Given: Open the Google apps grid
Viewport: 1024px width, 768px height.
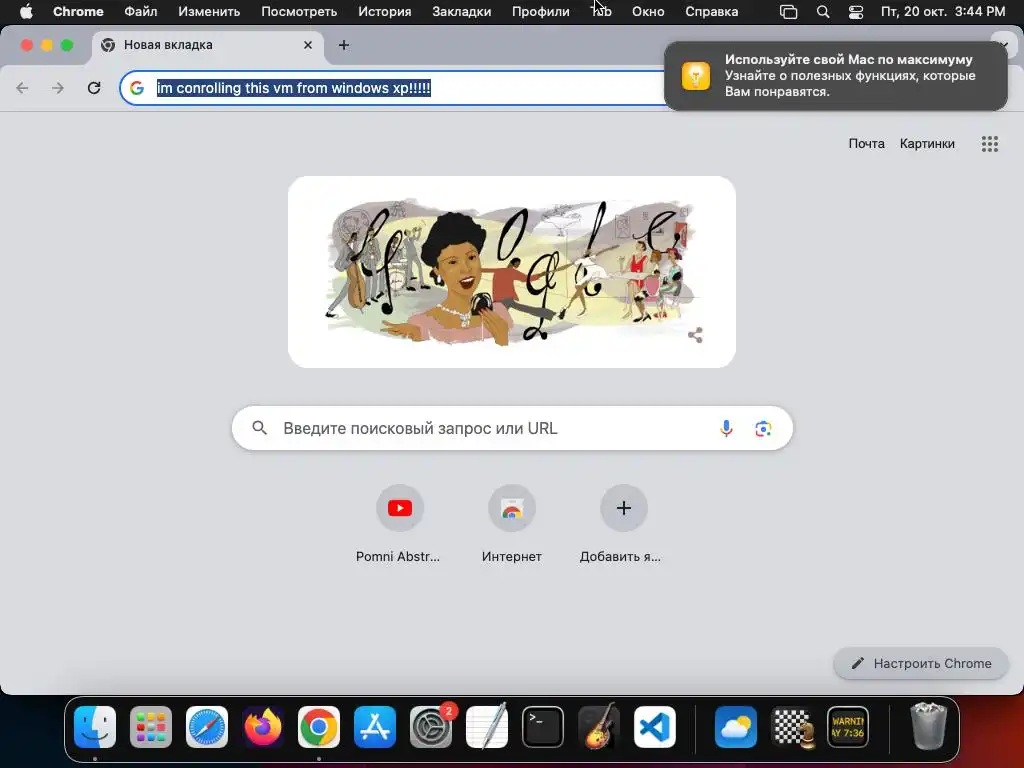Looking at the screenshot, I should pos(989,144).
